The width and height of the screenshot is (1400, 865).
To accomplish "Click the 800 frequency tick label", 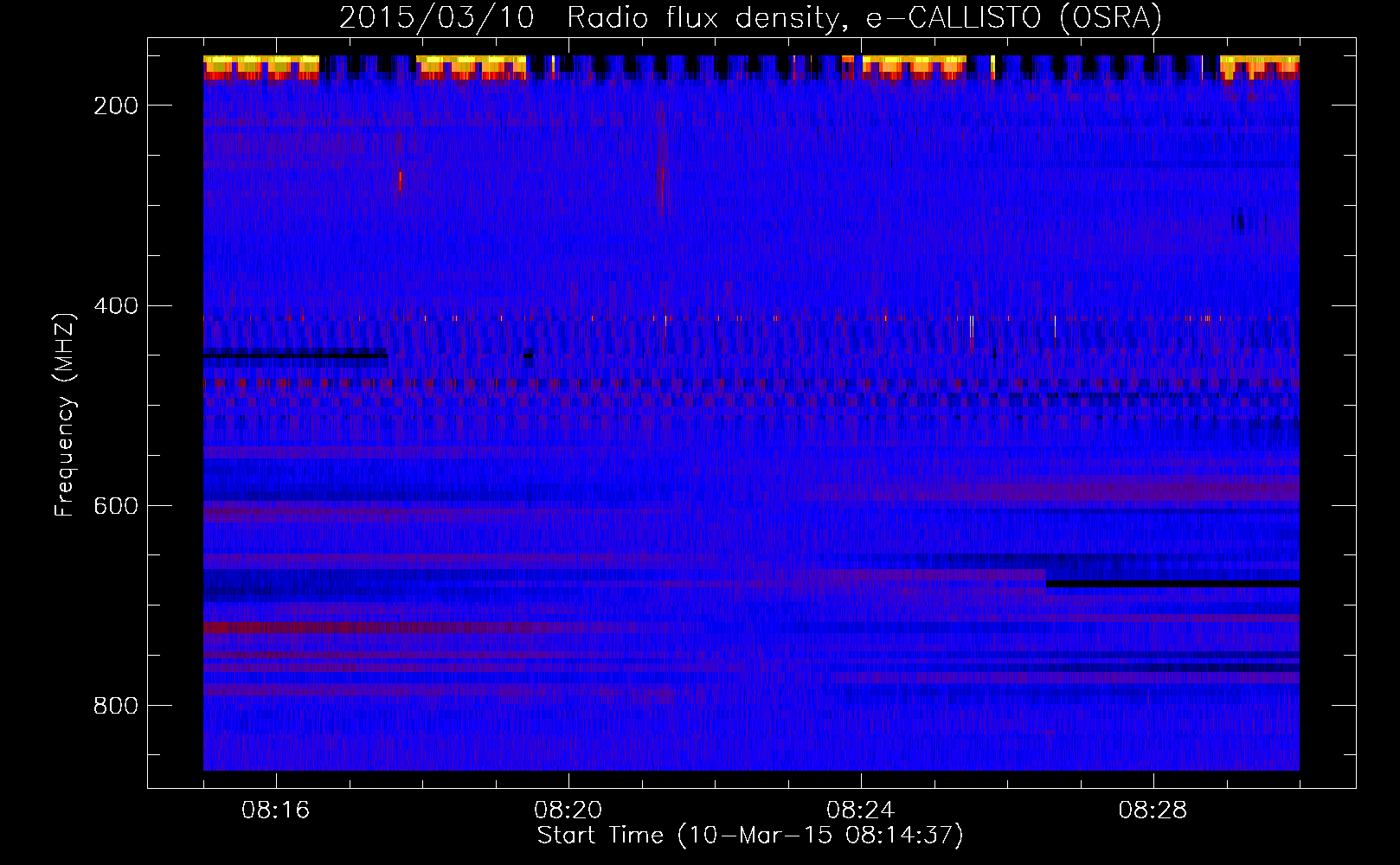I will (x=116, y=706).
